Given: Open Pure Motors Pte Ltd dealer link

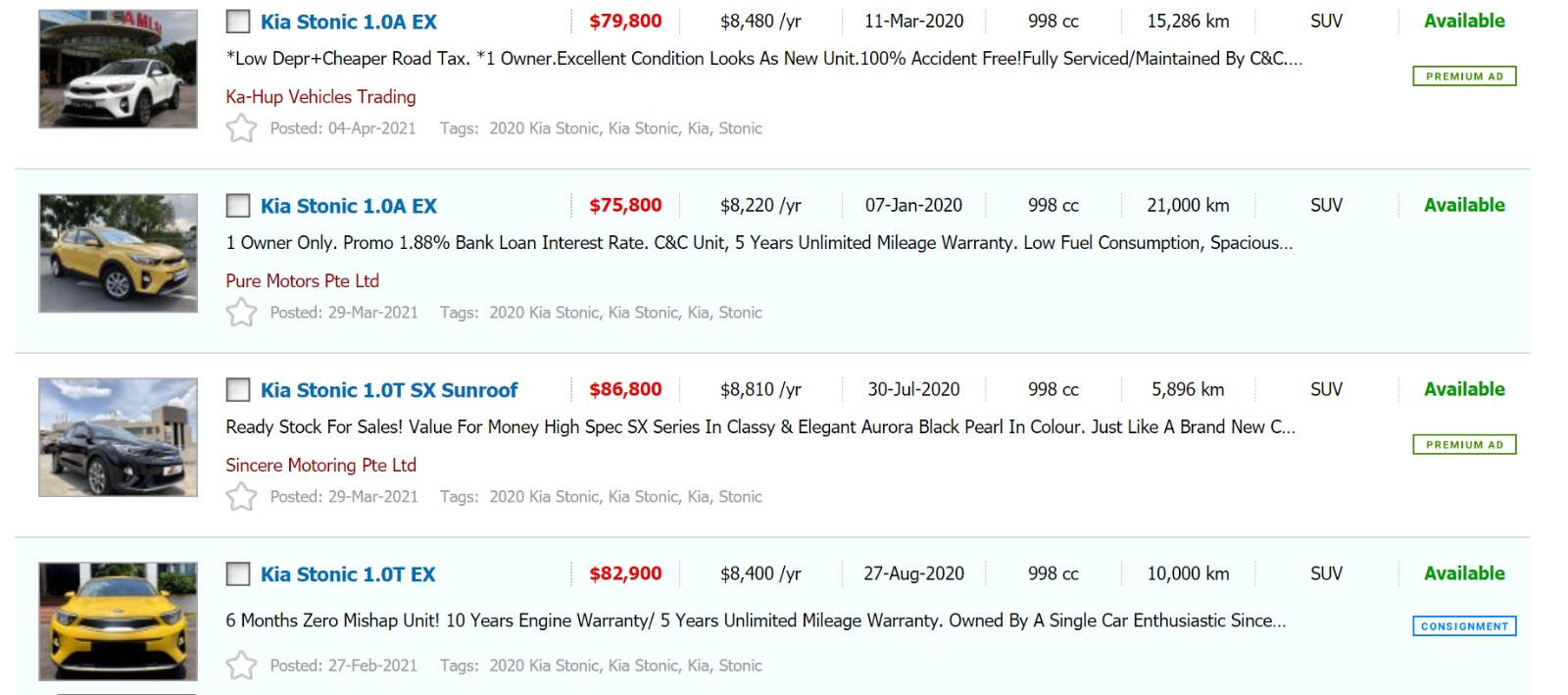Looking at the screenshot, I should [x=302, y=281].
